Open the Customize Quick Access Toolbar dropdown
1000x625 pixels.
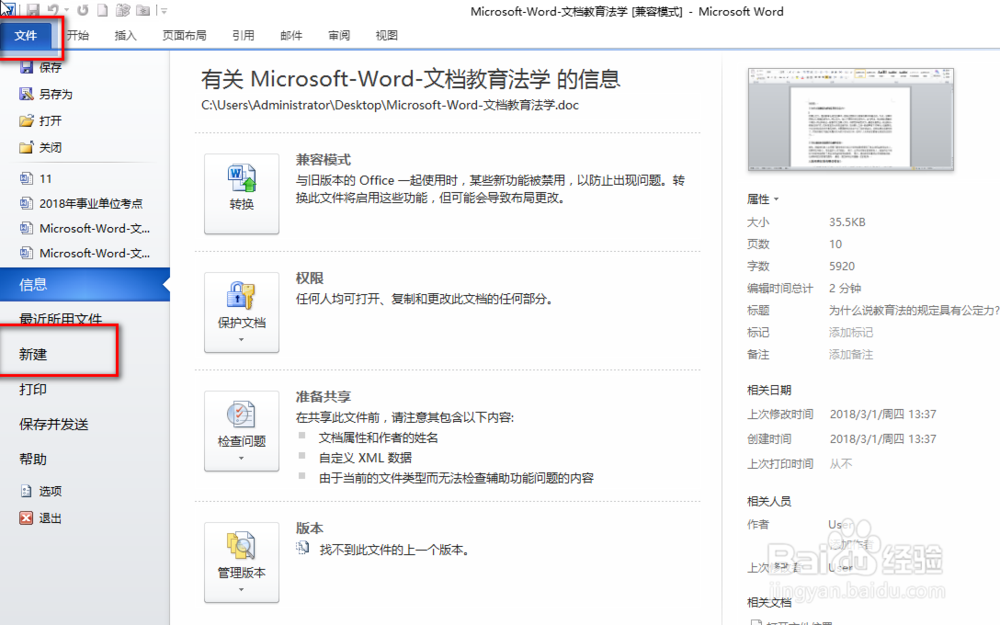(x=165, y=11)
